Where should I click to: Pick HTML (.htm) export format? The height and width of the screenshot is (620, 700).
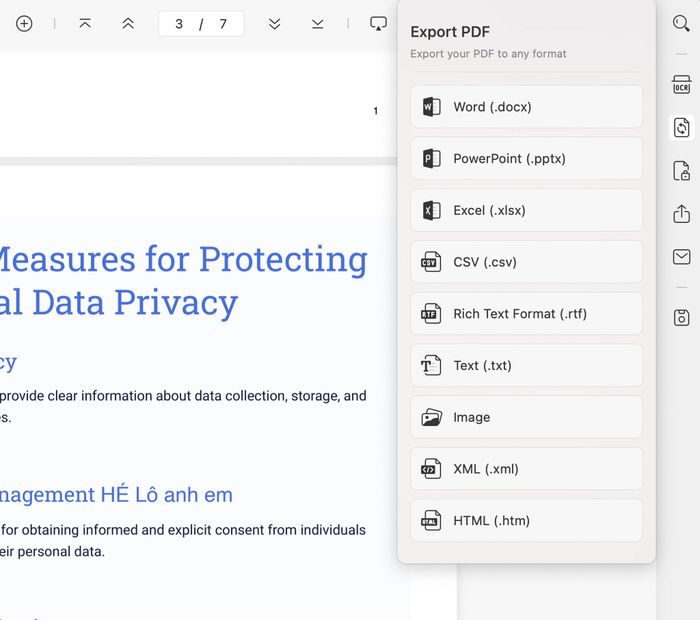(526, 521)
